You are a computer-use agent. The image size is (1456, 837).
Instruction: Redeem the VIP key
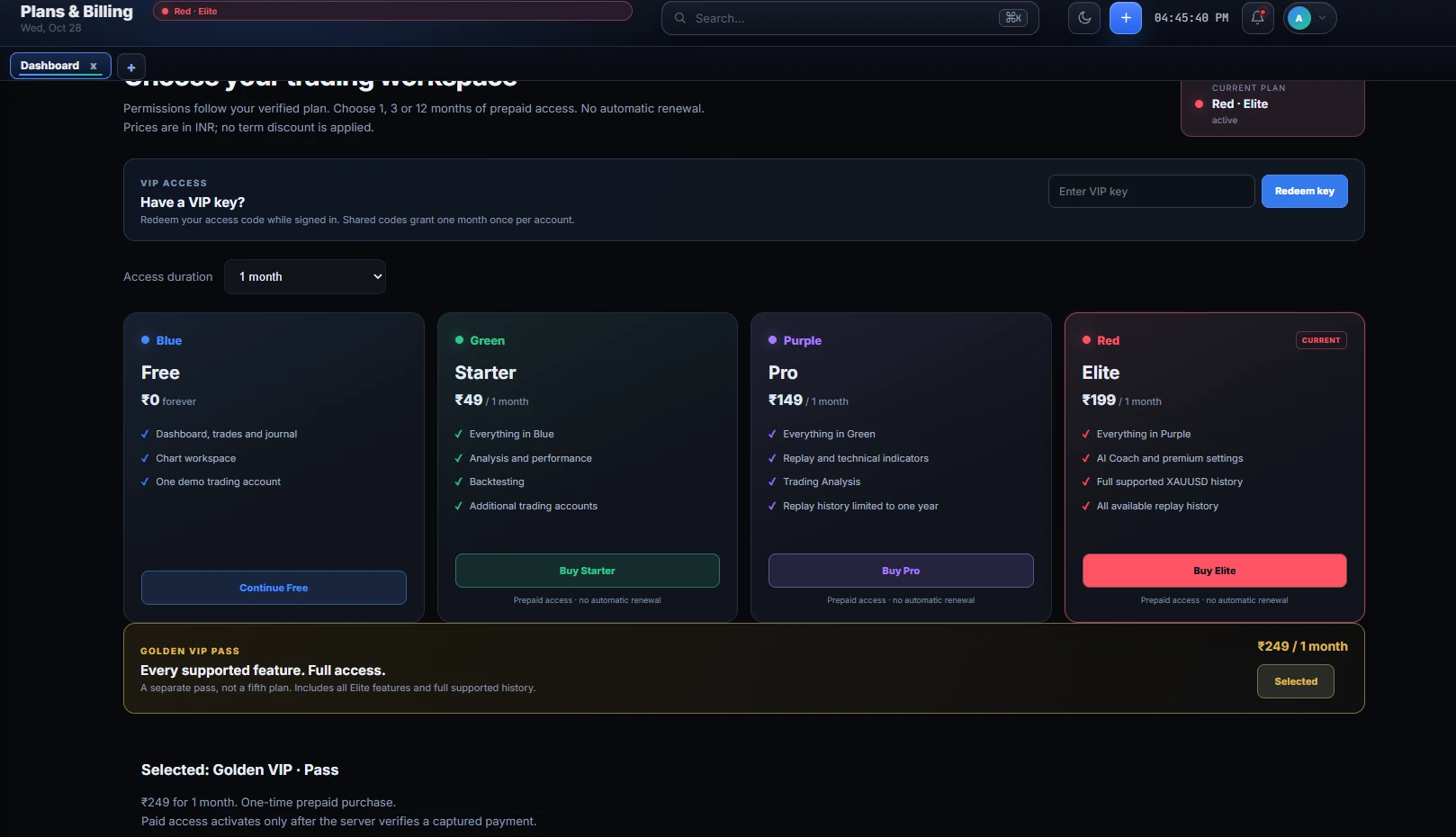pos(1304,192)
